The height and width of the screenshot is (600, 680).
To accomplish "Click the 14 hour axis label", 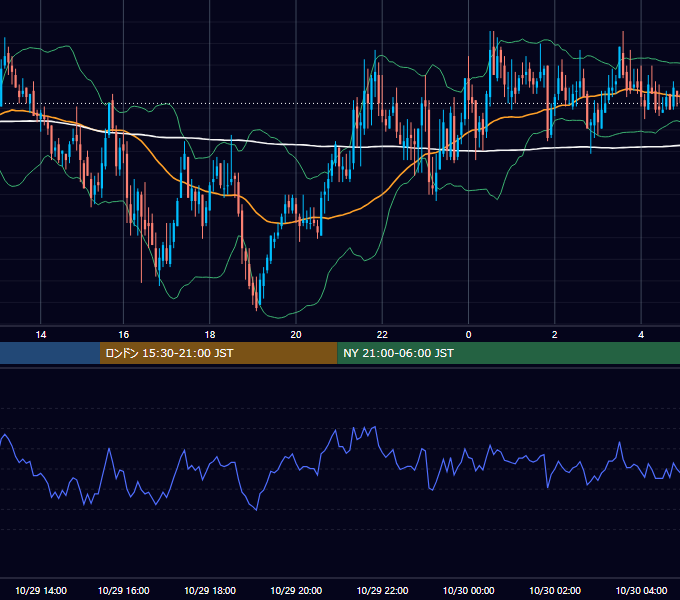I will click(x=41, y=335).
